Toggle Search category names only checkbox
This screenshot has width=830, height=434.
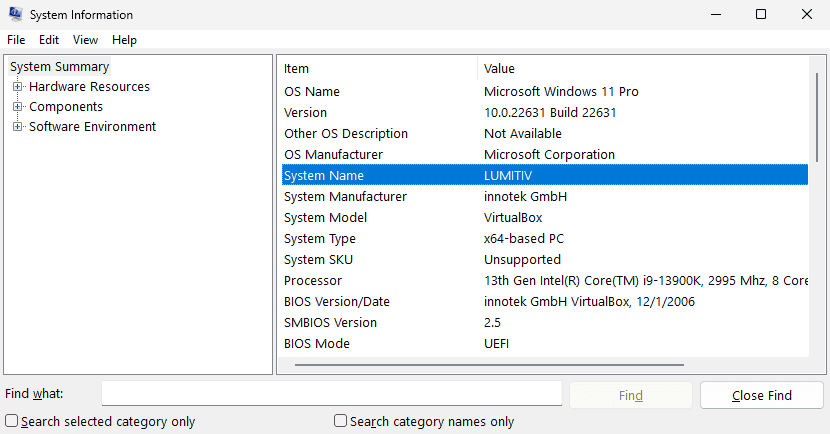[340, 421]
